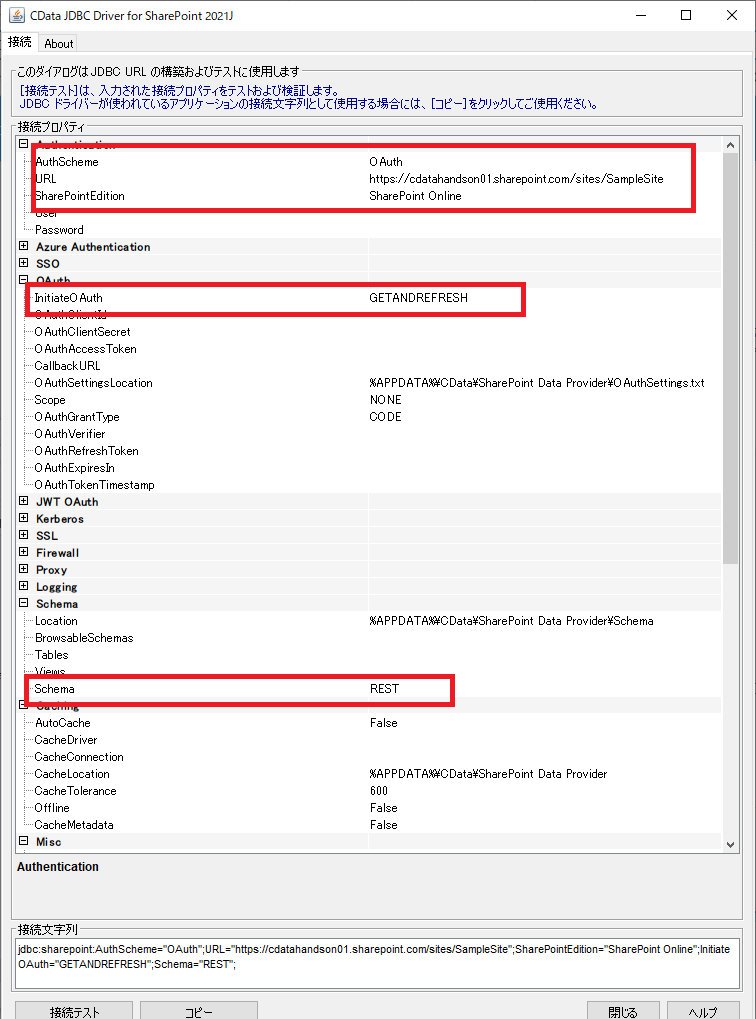This screenshot has width=756, height=1019.
Task: Expand the Azure Authentication section
Action: pyautogui.click(x=23, y=246)
